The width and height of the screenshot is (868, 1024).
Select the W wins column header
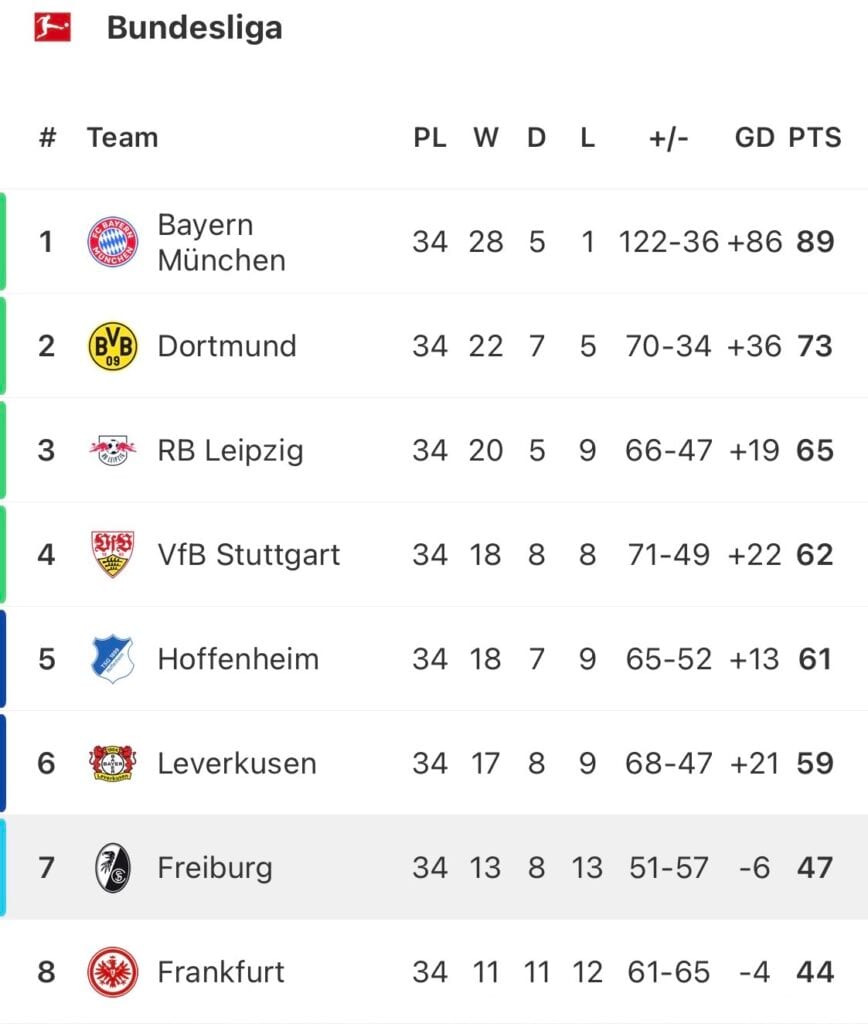pos(486,137)
